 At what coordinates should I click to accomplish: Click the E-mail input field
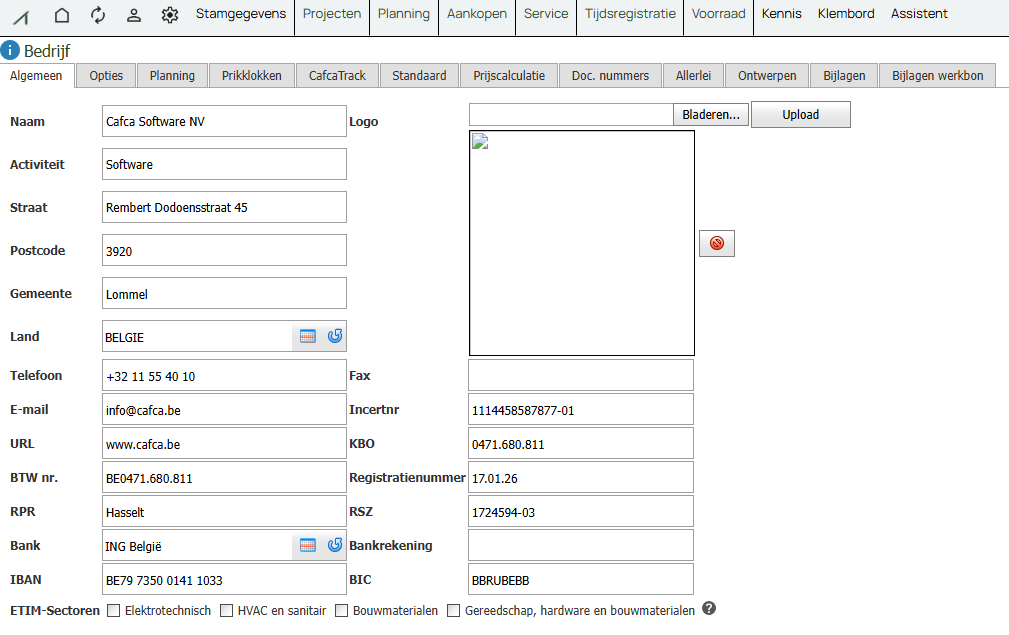[x=224, y=410]
